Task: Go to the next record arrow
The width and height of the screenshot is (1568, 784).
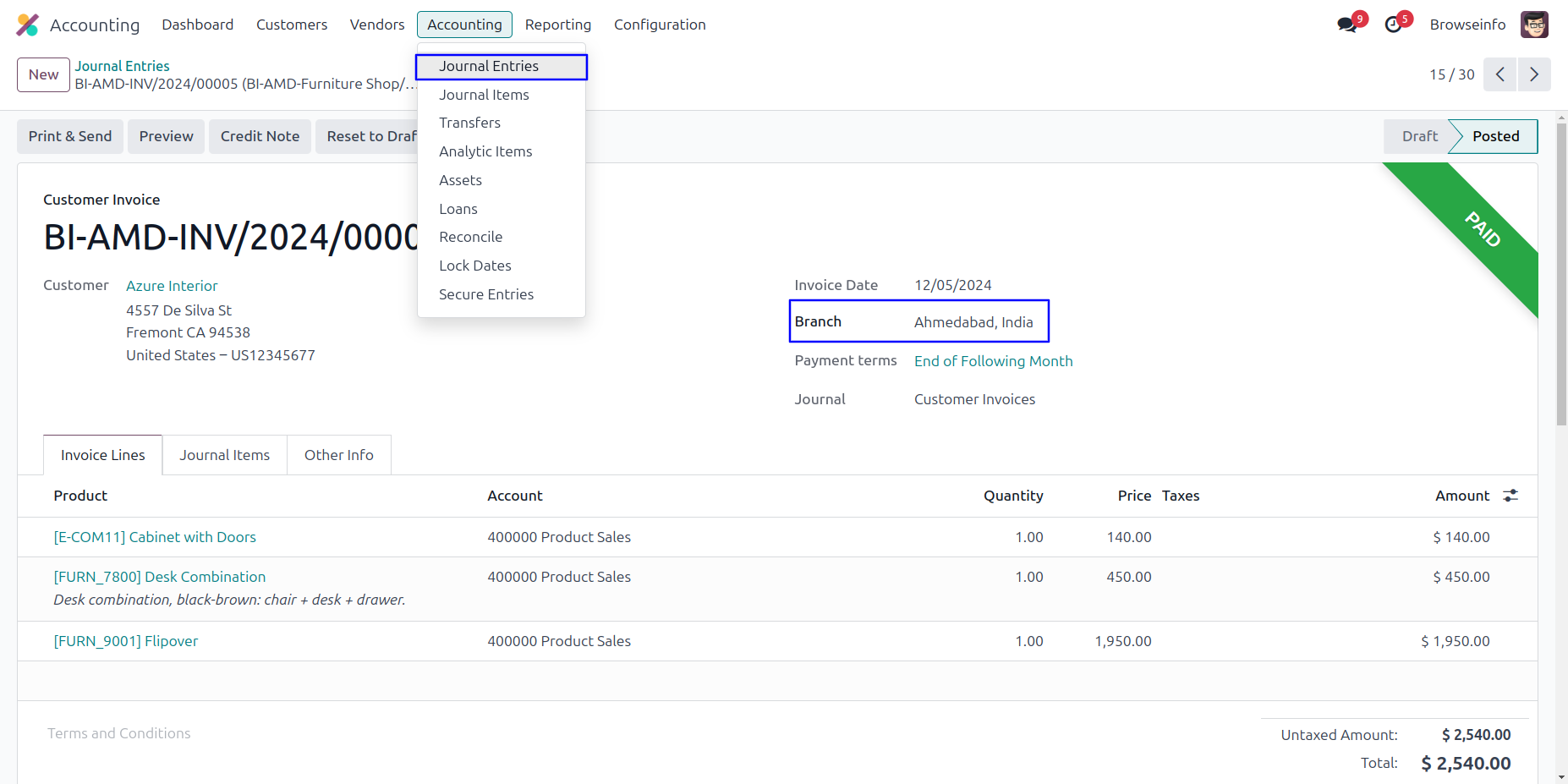Action: point(1534,74)
